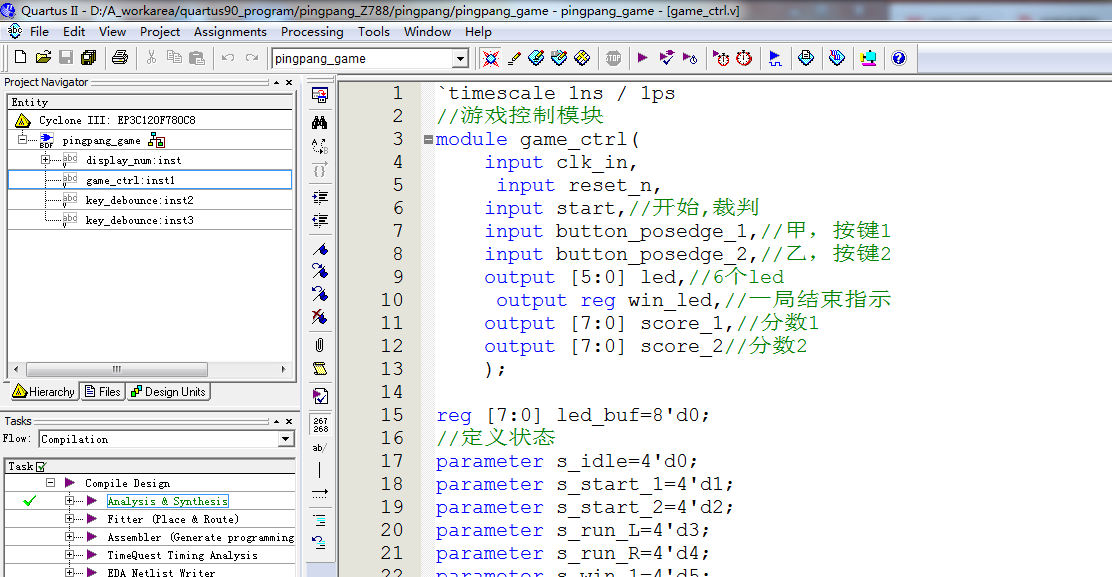
Task: Collapse module game_ctrl code fold marker
Action: pos(428,140)
